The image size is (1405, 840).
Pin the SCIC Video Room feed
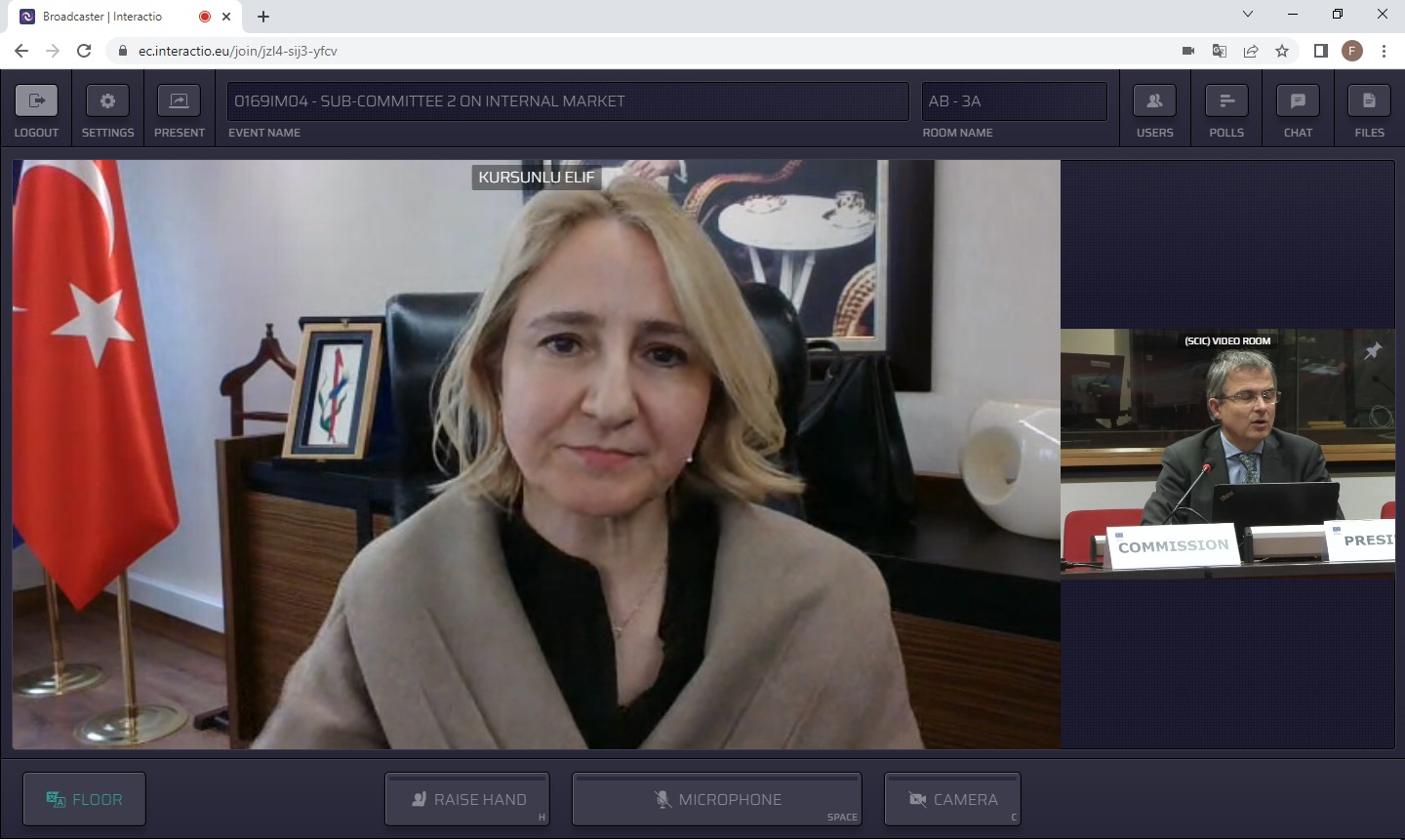(1373, 350)
